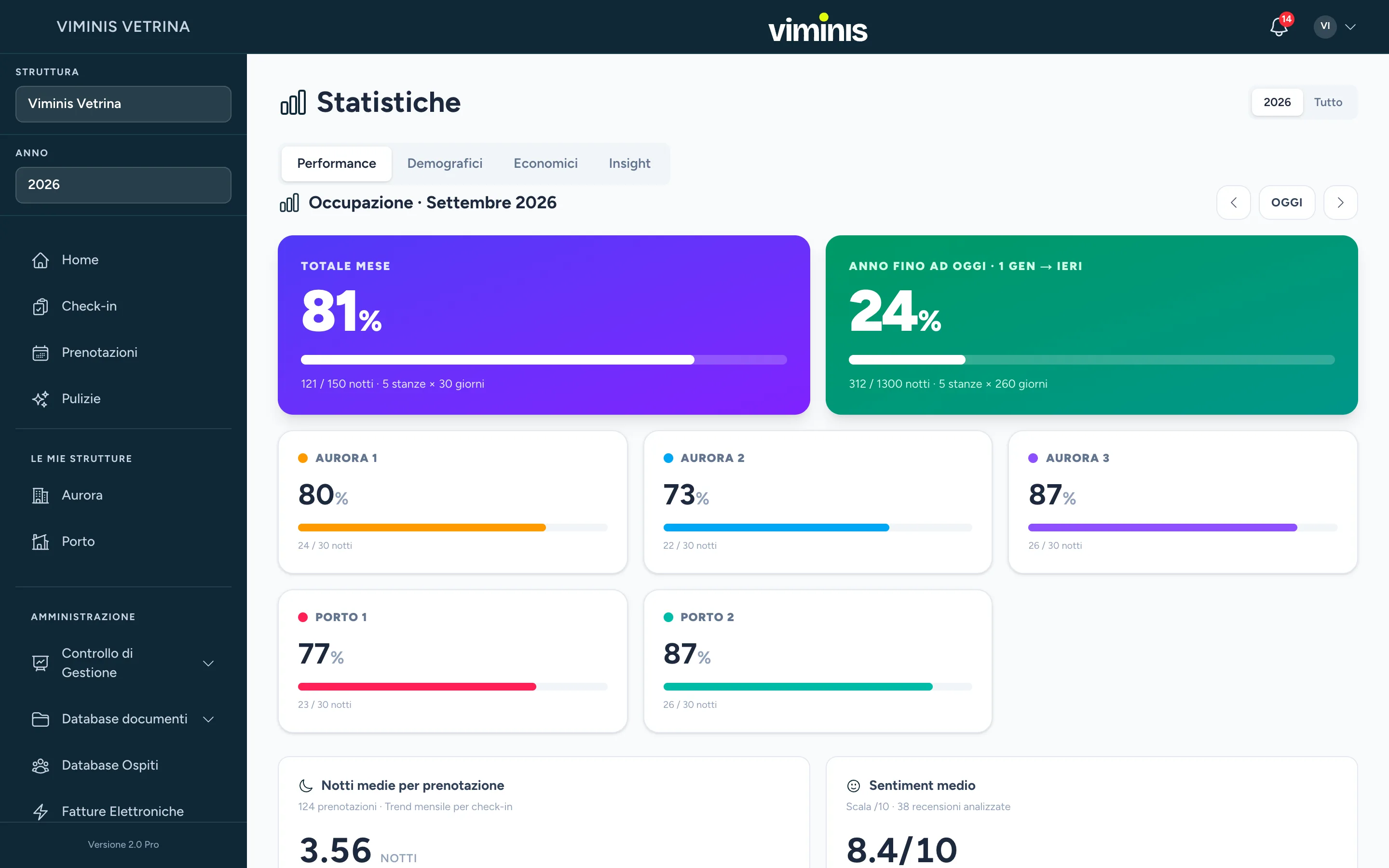1389x868 pixels.
Task: Click the Aurora building icon
Action: coord(40,495)
